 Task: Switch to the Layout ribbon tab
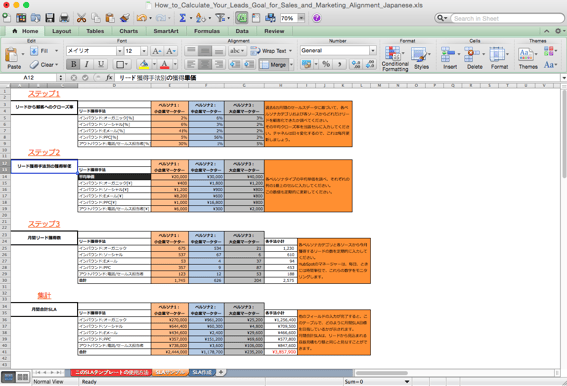61,31
